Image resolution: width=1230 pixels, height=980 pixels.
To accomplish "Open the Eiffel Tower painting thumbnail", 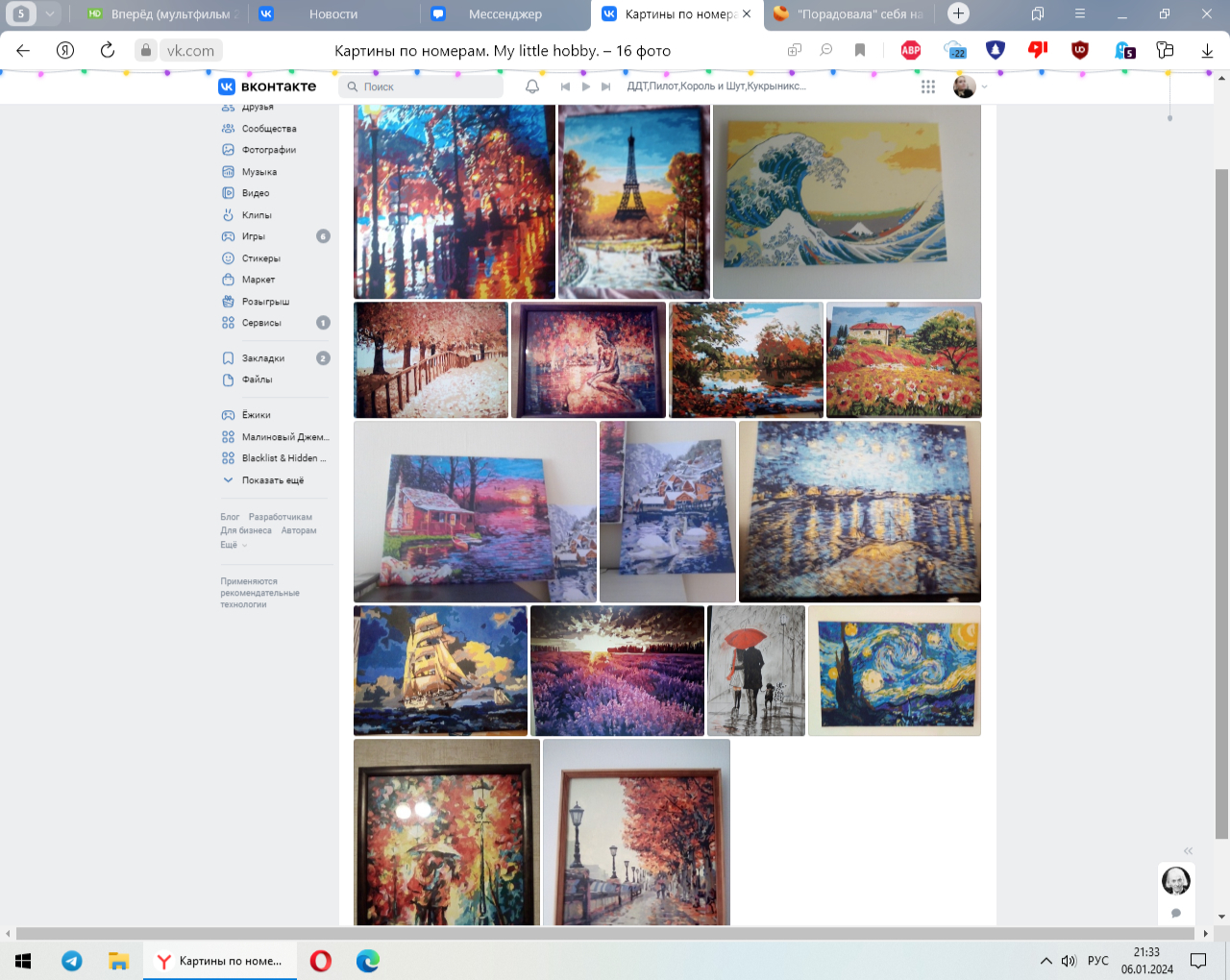I will tap(634, 202).
